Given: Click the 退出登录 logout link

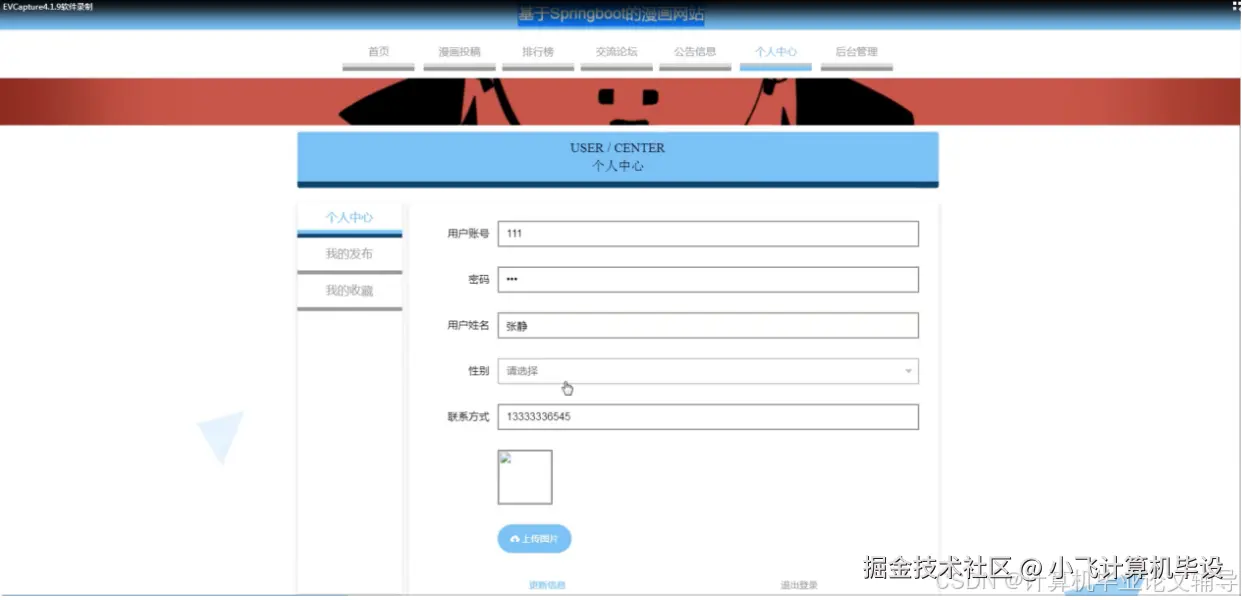Looking at the screenshot, I should [799, 585].
